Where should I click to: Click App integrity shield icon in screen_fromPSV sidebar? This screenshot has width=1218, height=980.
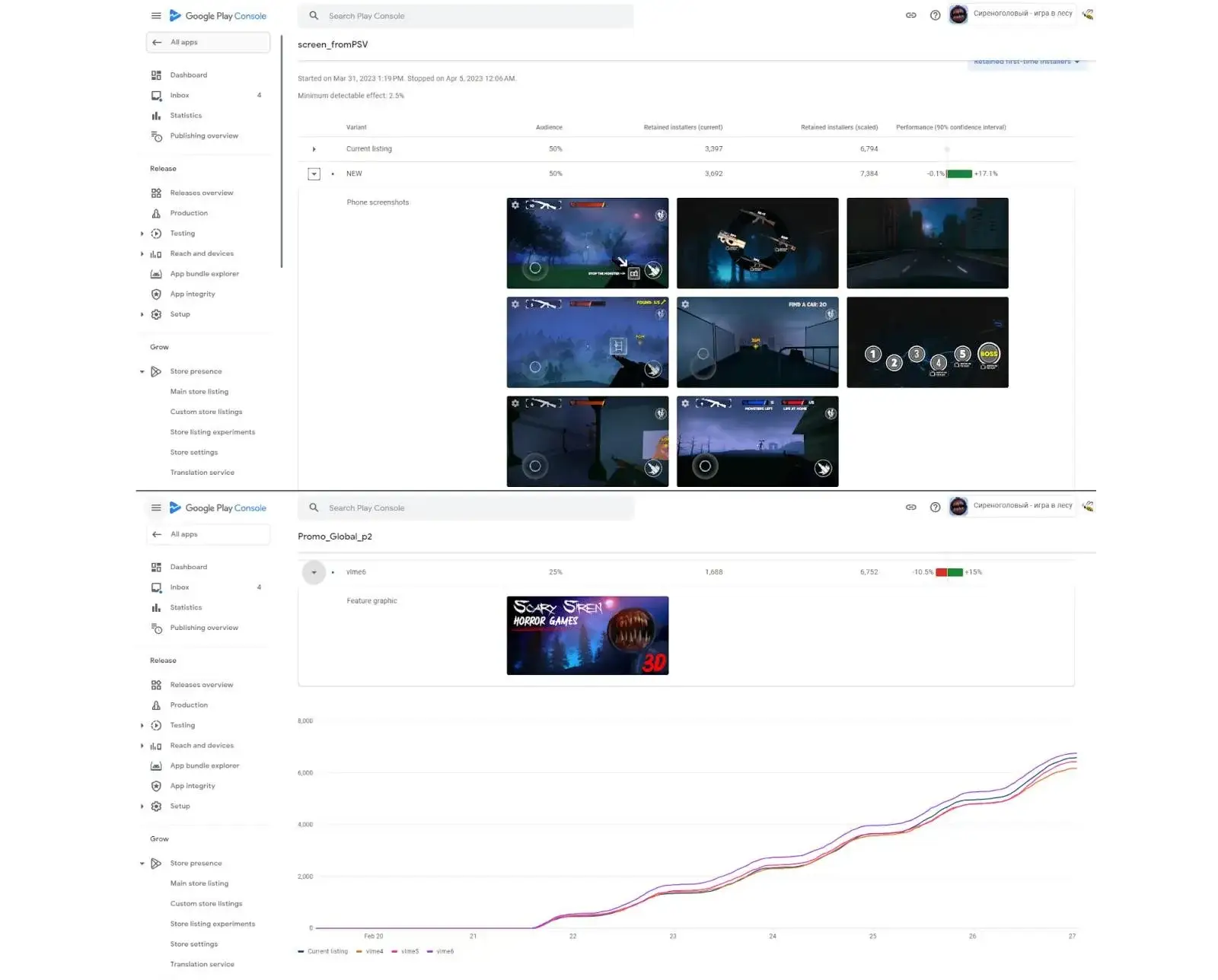click(156, 294)
